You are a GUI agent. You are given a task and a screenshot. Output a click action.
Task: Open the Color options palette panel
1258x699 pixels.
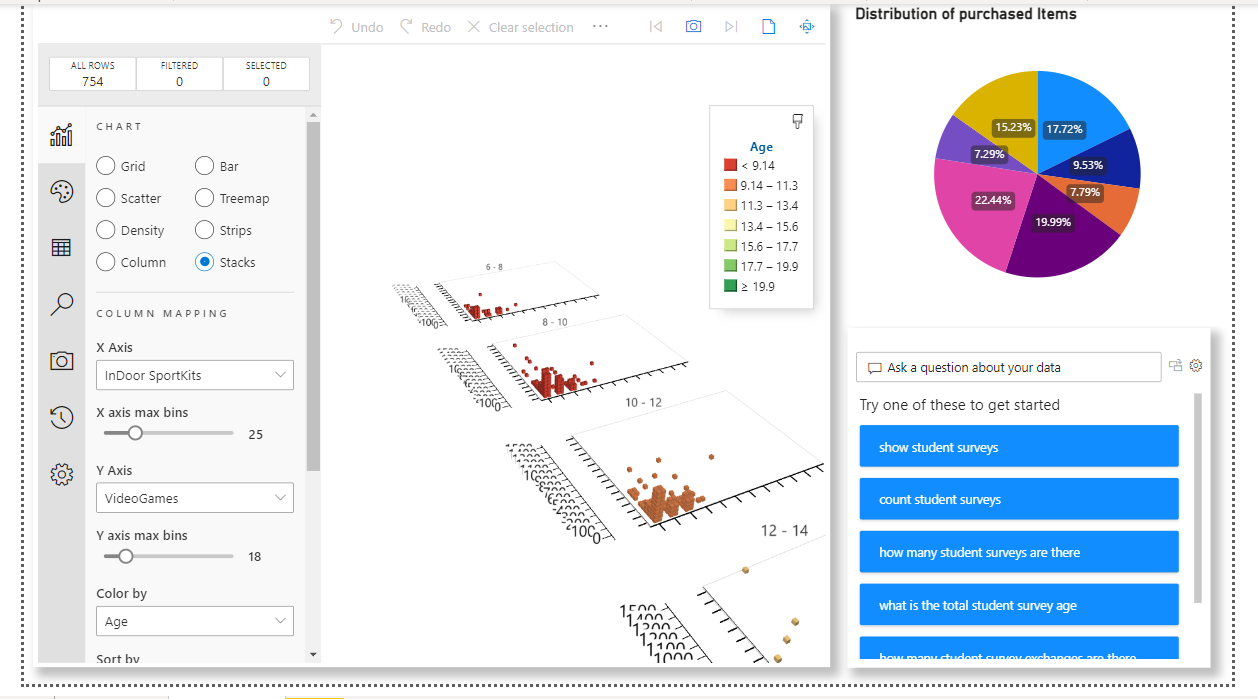click(61, 190)
